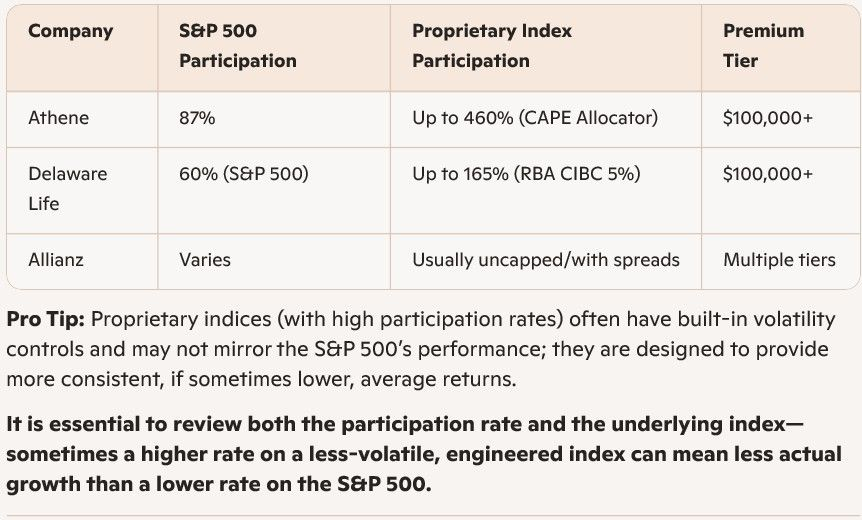The width and height of the screenshot is (862, 520).
Task: Click the Proprietary Index Participation header
Action: 492,46
